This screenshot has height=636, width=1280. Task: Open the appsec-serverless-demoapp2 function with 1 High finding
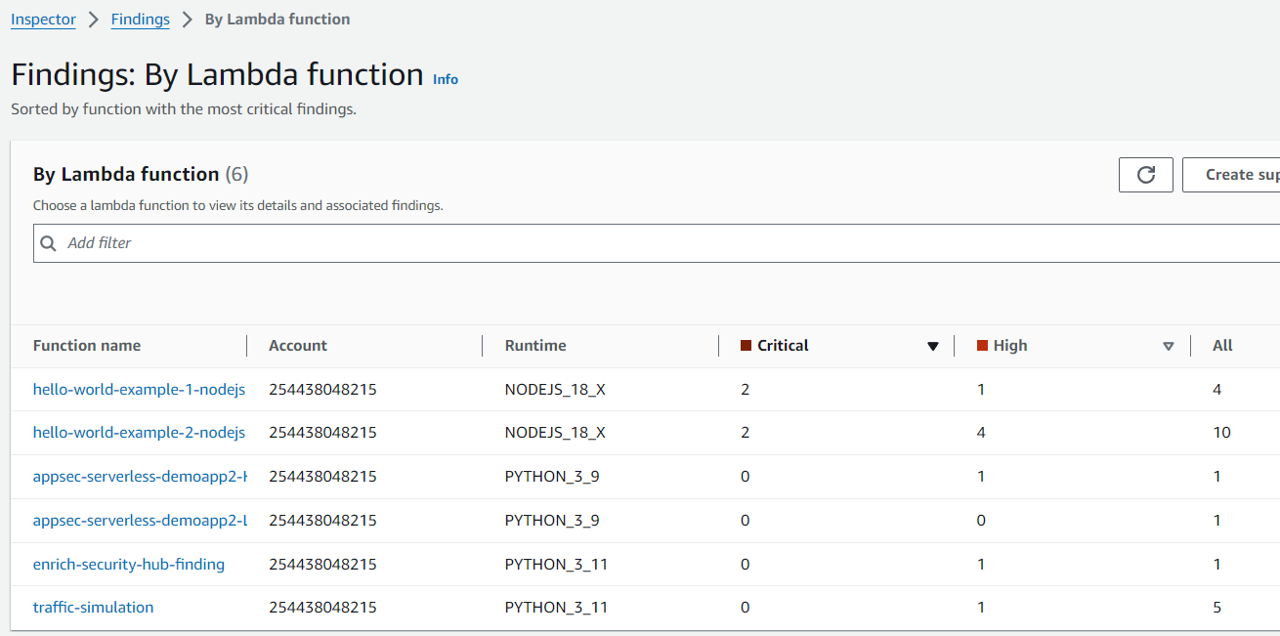pyautogui.click(x=140, y=476)
